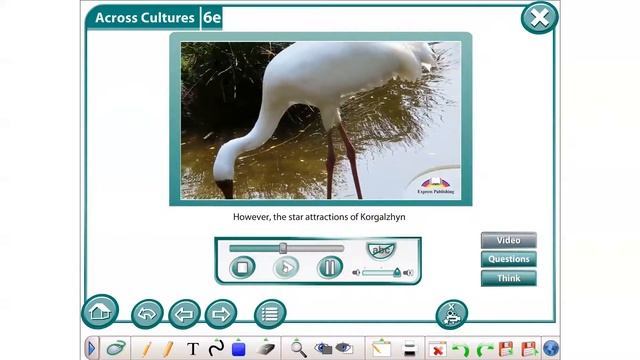
Task: Go to the home screen
Action: 100,311
